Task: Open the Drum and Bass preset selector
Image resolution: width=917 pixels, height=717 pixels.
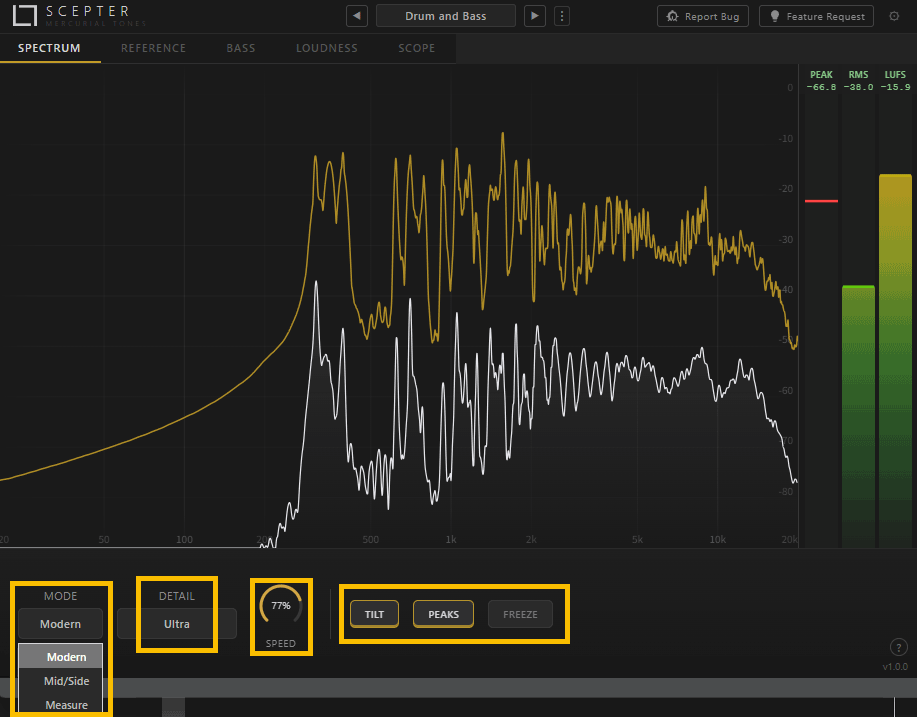Action: coord(446,16)
